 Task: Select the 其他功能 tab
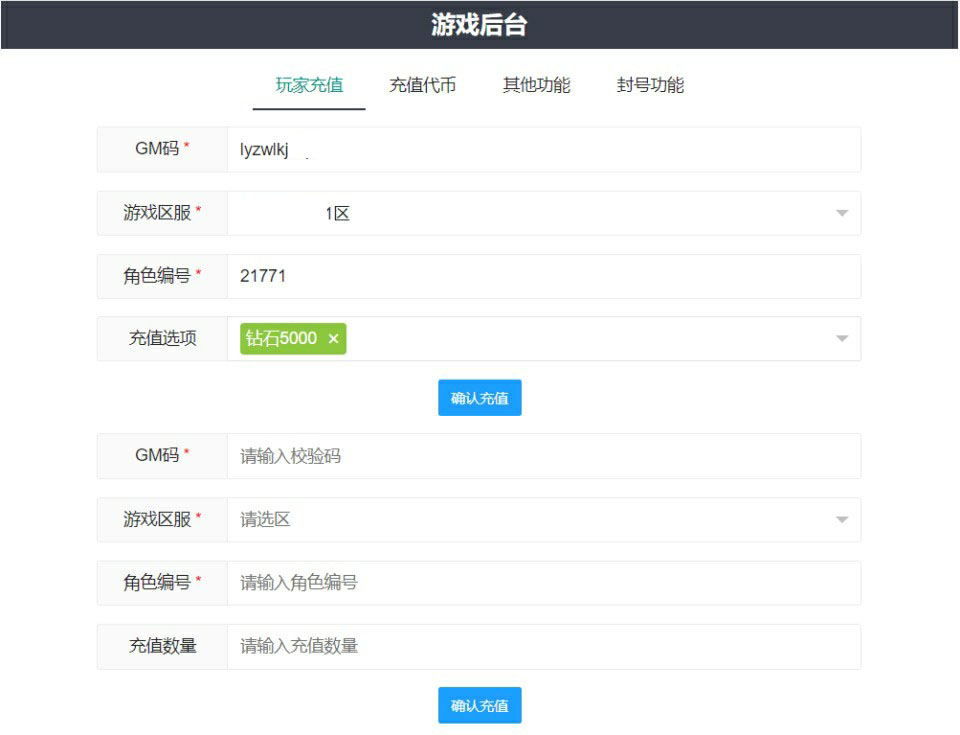pos(536,85)
